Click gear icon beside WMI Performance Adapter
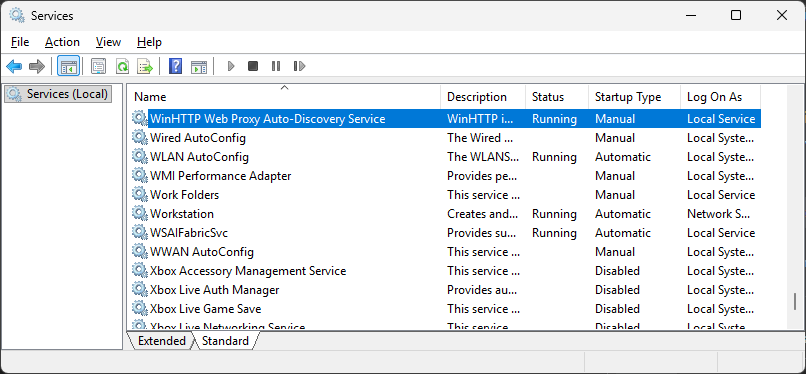 (x=139, y=175)
